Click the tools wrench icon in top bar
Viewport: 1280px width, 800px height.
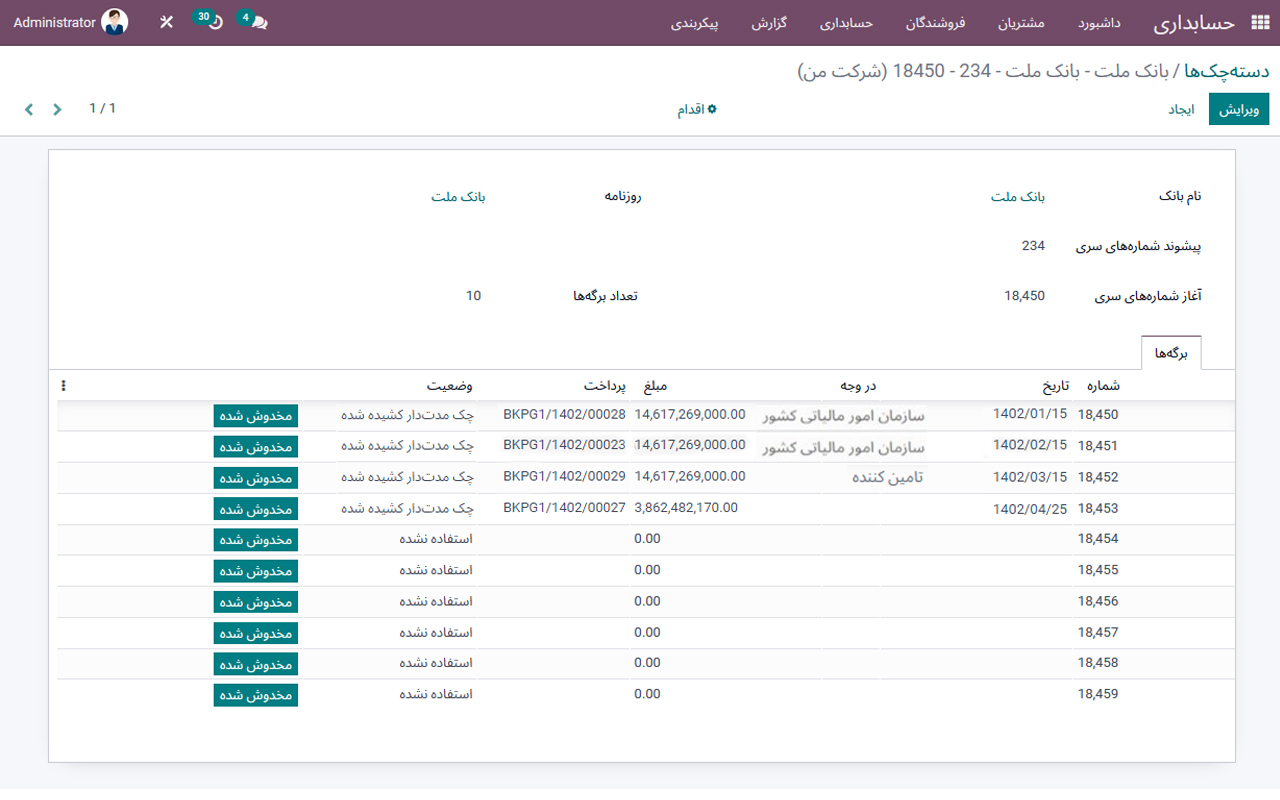166,21
